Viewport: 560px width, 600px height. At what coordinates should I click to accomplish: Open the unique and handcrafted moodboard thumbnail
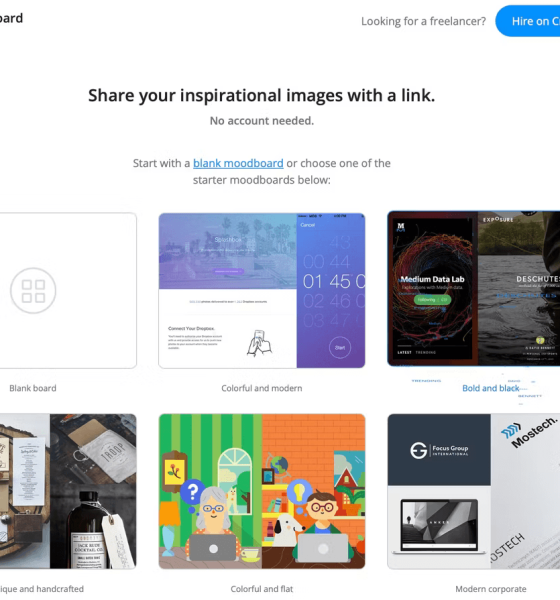pos(68,491)
